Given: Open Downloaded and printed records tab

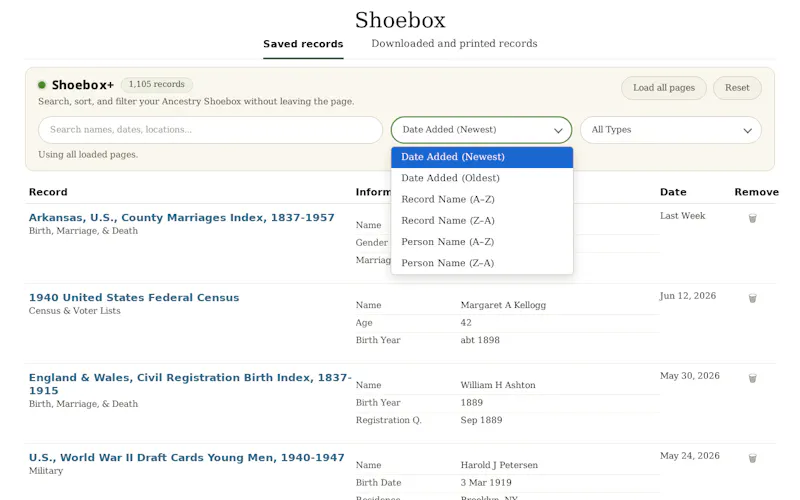Looking at the screenshot, I should click(454, 44).
